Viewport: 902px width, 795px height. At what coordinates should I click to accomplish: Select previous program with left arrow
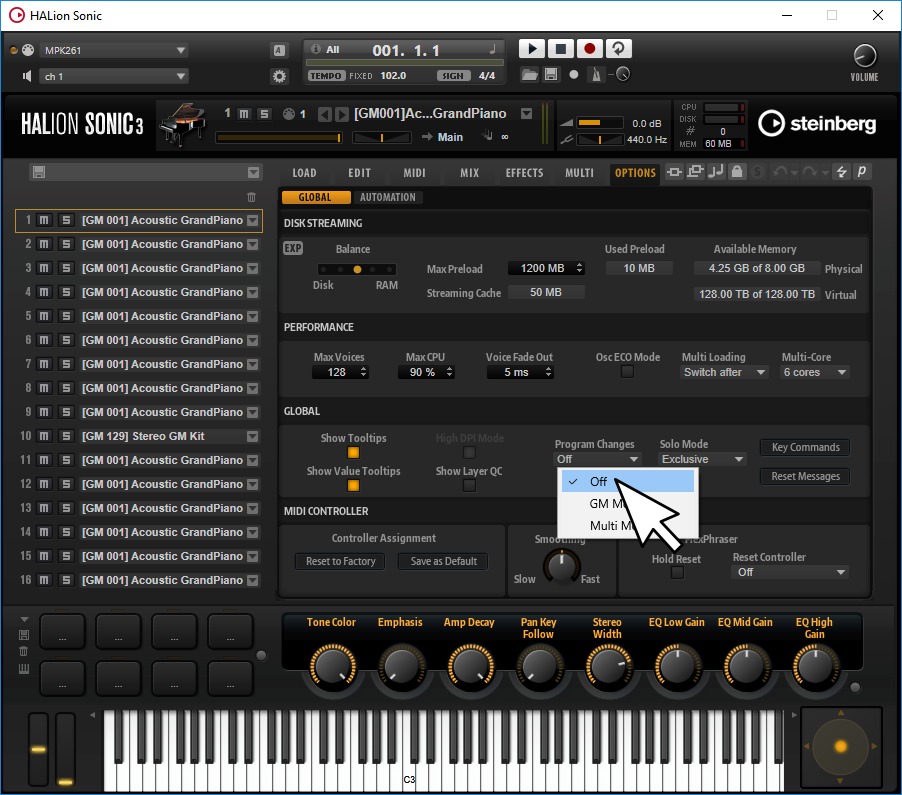coord(324,114)
